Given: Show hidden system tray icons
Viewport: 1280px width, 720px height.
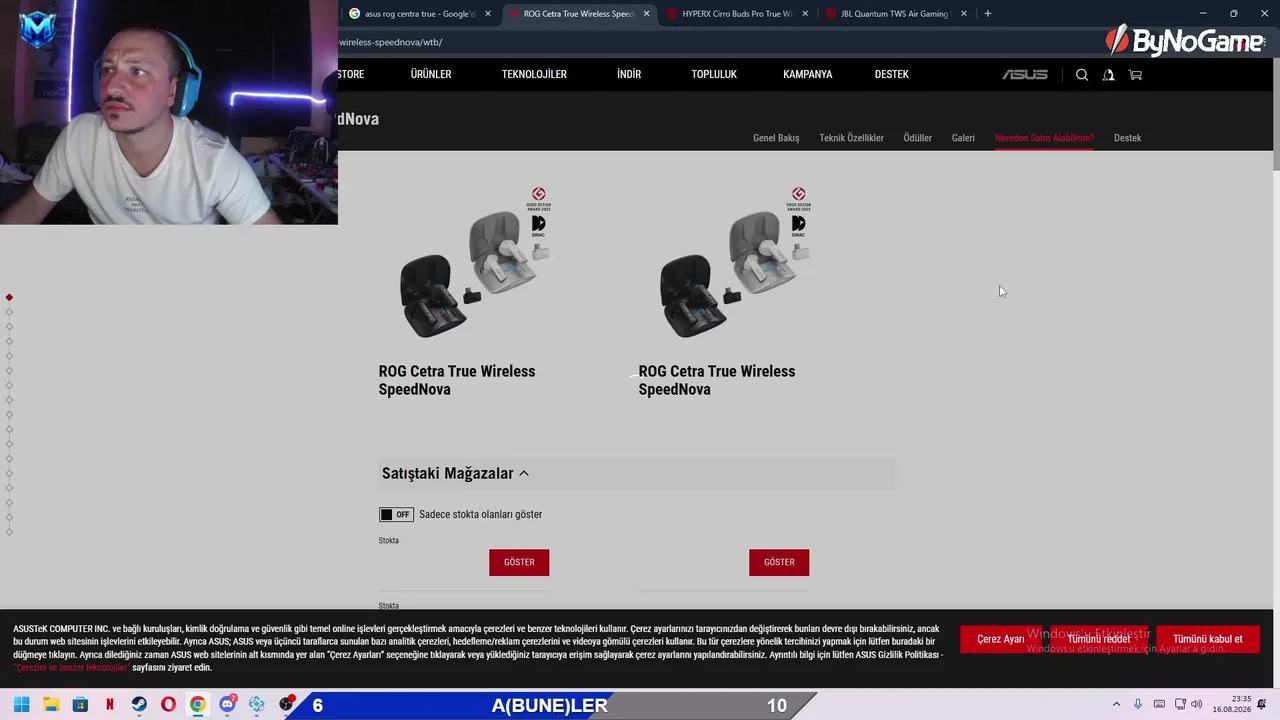Looking at the screenshot, I should (x=1117, y=705).
